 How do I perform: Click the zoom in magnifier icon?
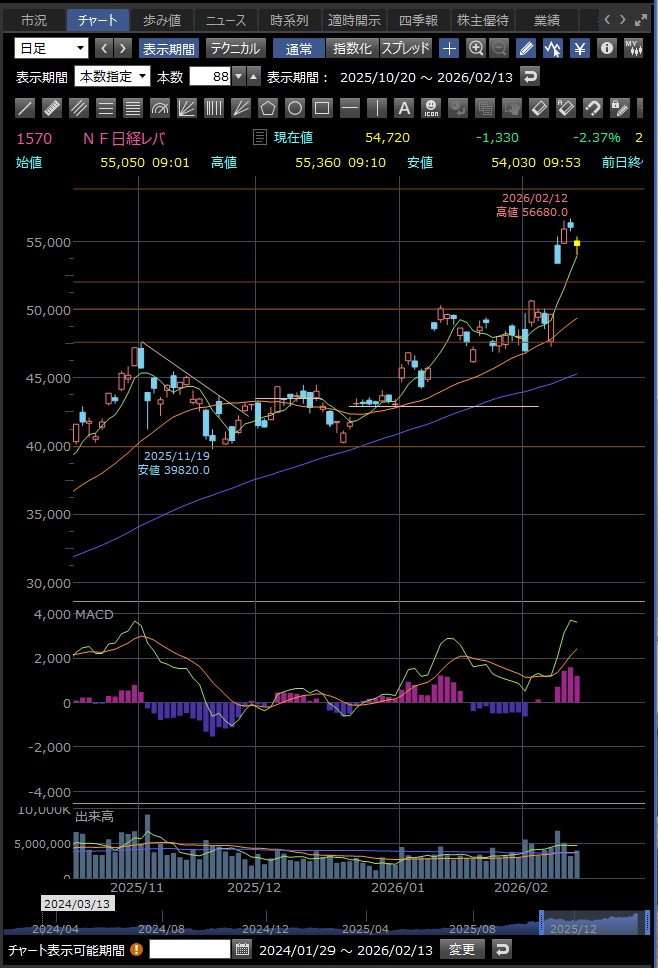click(x=476, y=48)
